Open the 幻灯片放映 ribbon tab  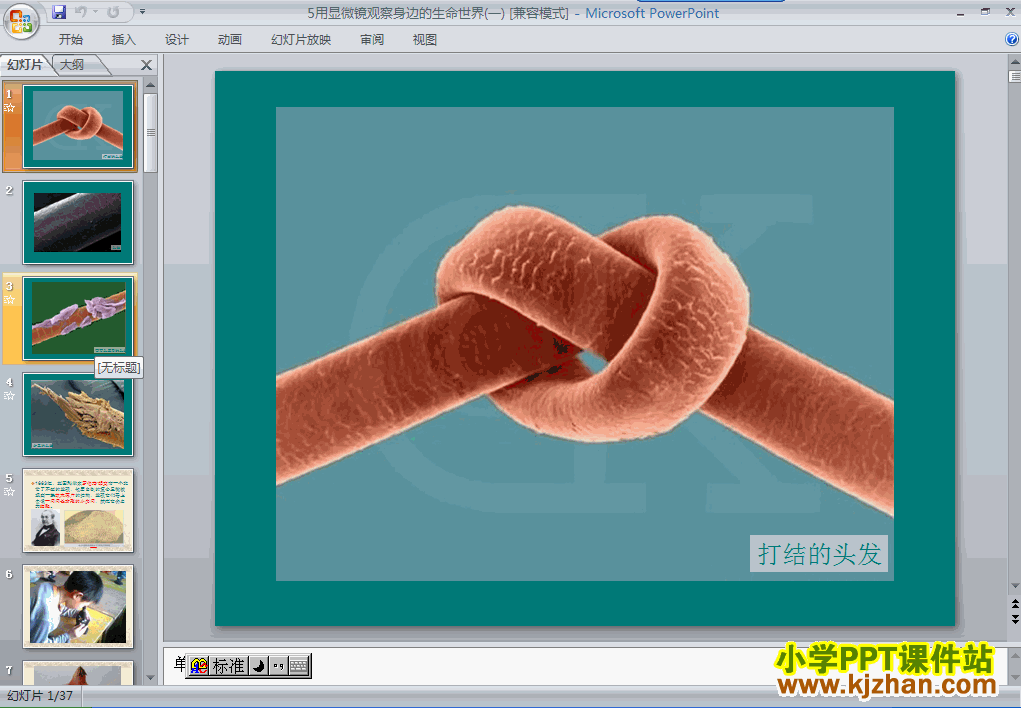coord(301,40)
